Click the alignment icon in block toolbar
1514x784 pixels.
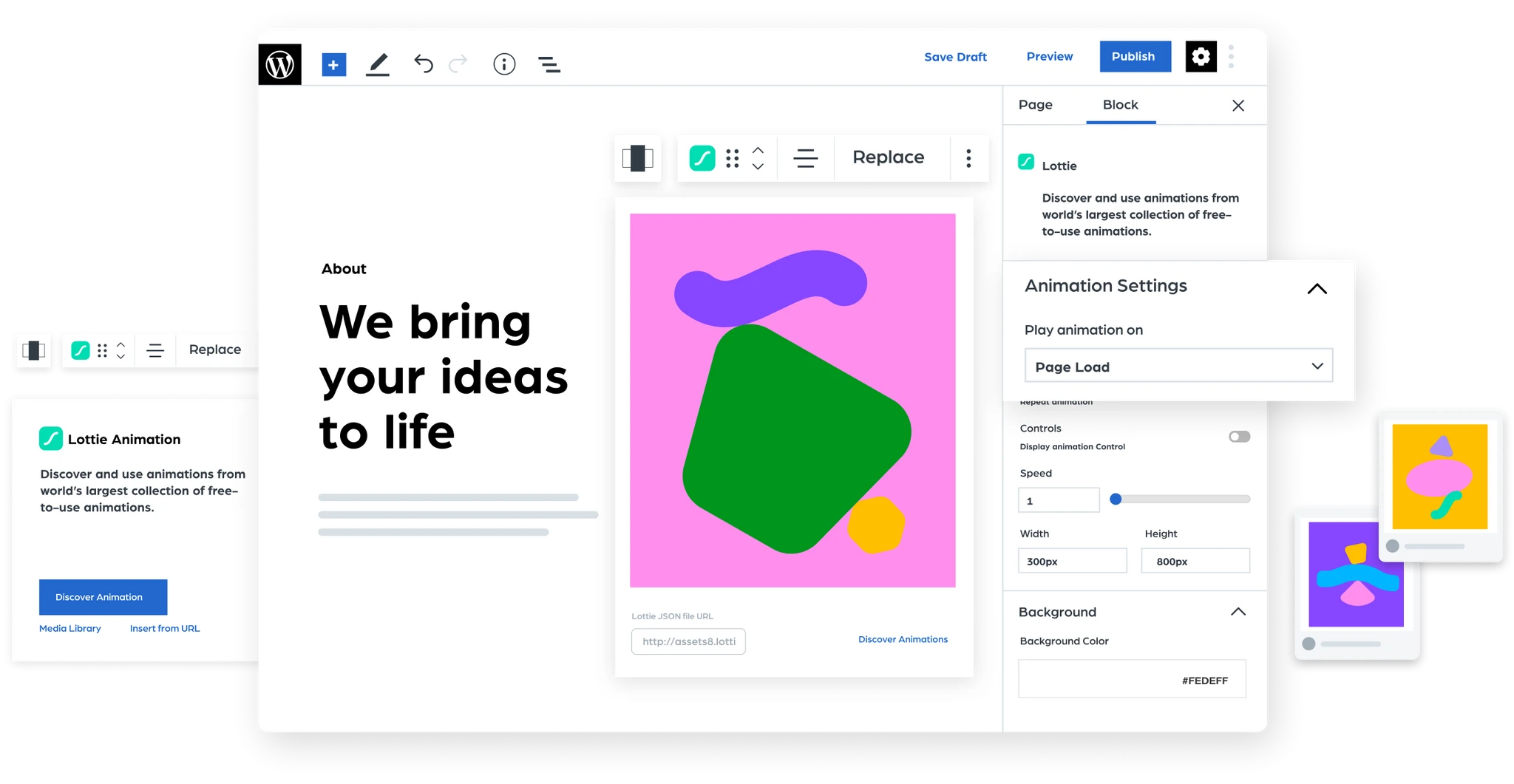click(805, 158)
